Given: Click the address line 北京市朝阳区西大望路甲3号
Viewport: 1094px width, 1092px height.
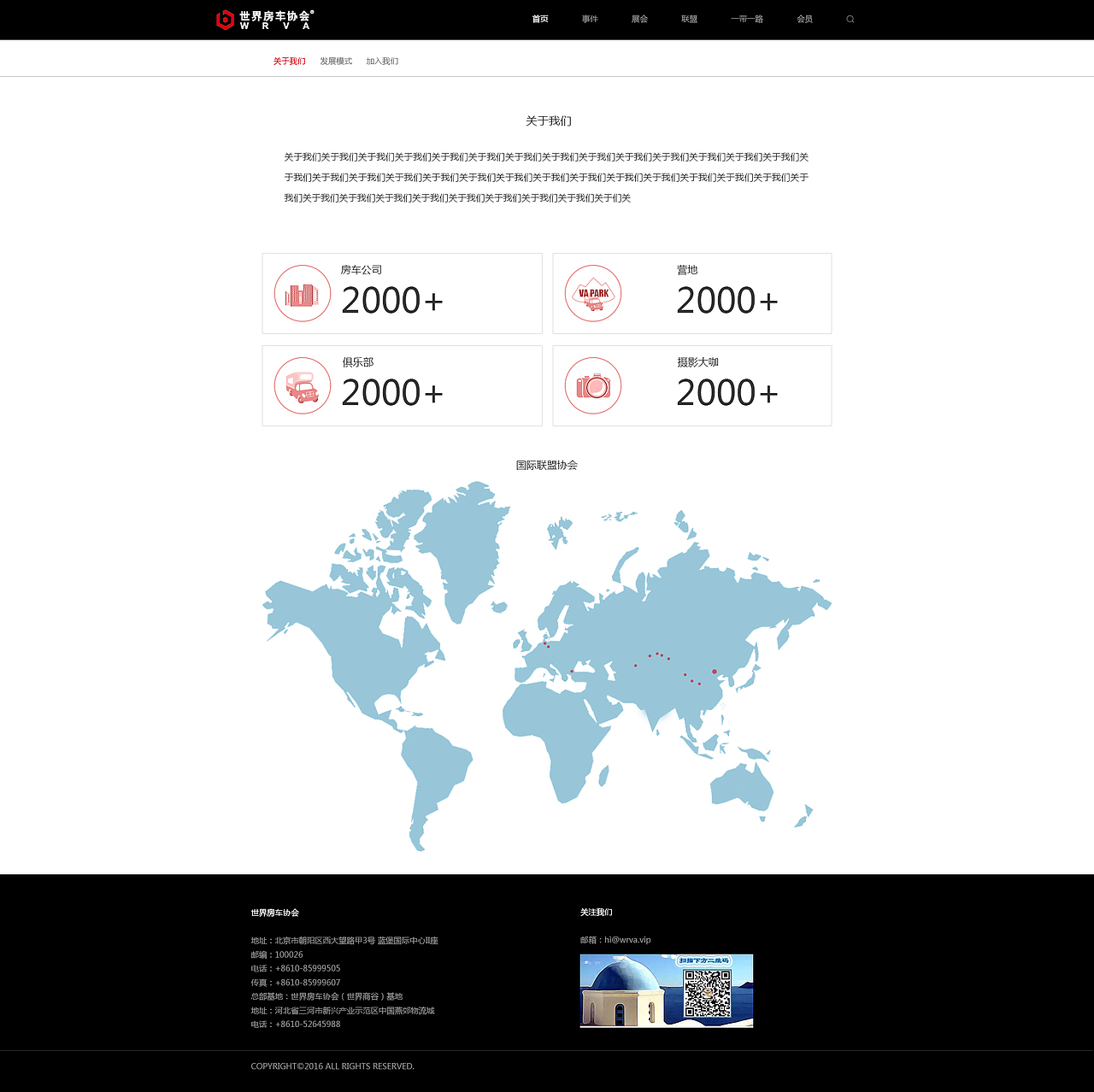Looking at the screenshot, I should 344,941.
